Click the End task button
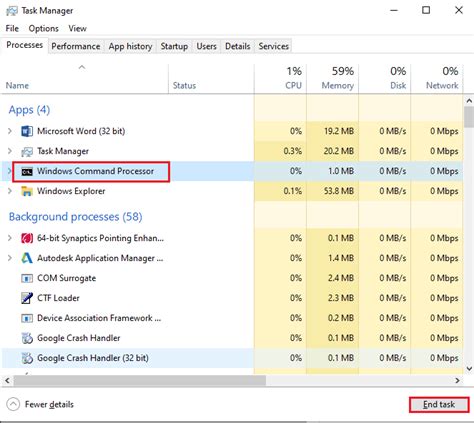The height and width of the screenshot is (423, 474). pyautogui.click(x=439, y=405)
